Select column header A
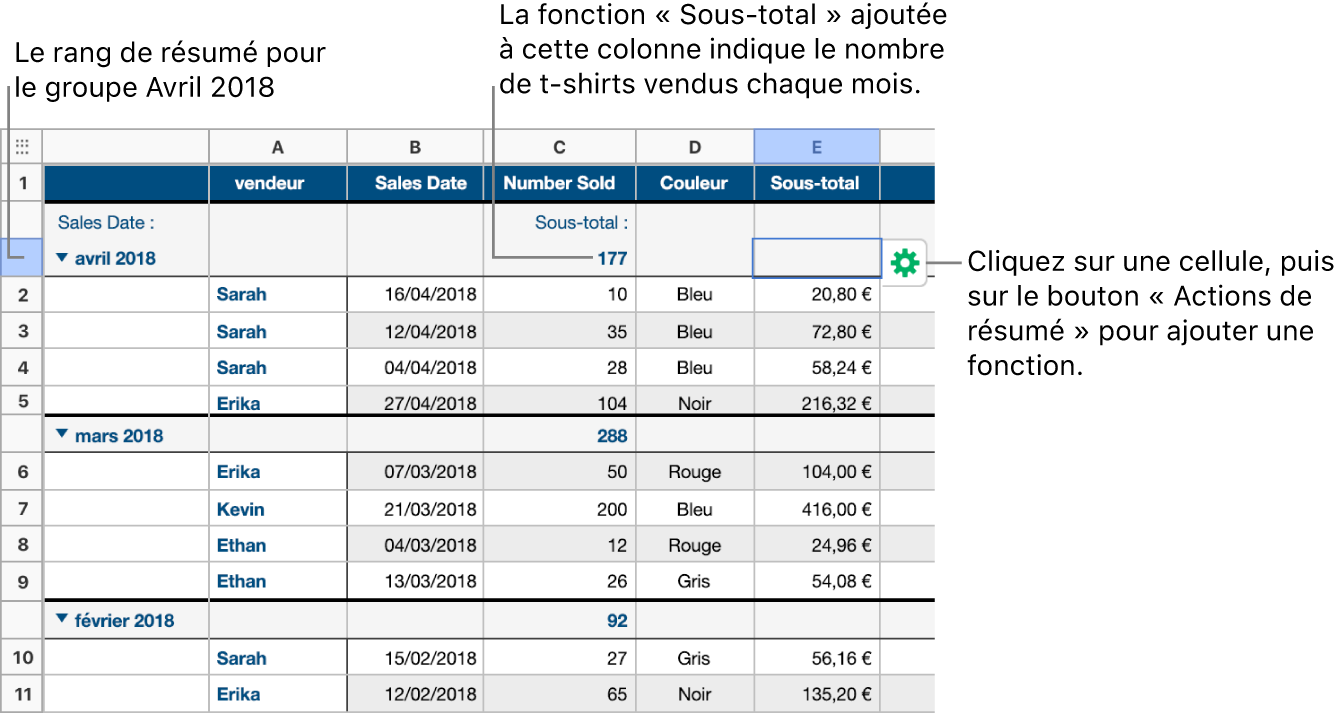The width and height of the screenshot is (1343, 713). (x=278, y=146)
